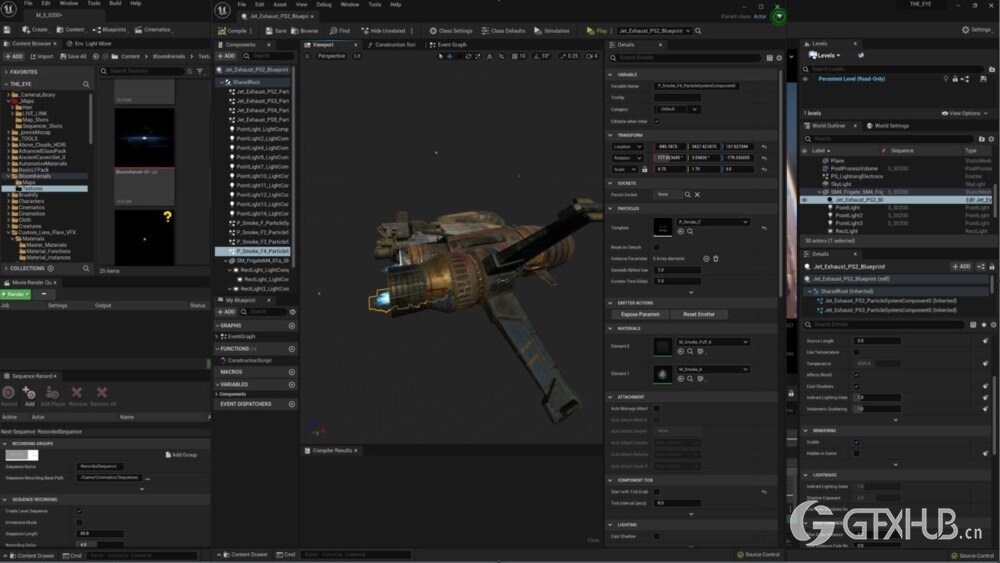The width and height of the screenshot is (1000, 563).
Task: Open Find in the Blueprint toolbar
Action: 340,31
